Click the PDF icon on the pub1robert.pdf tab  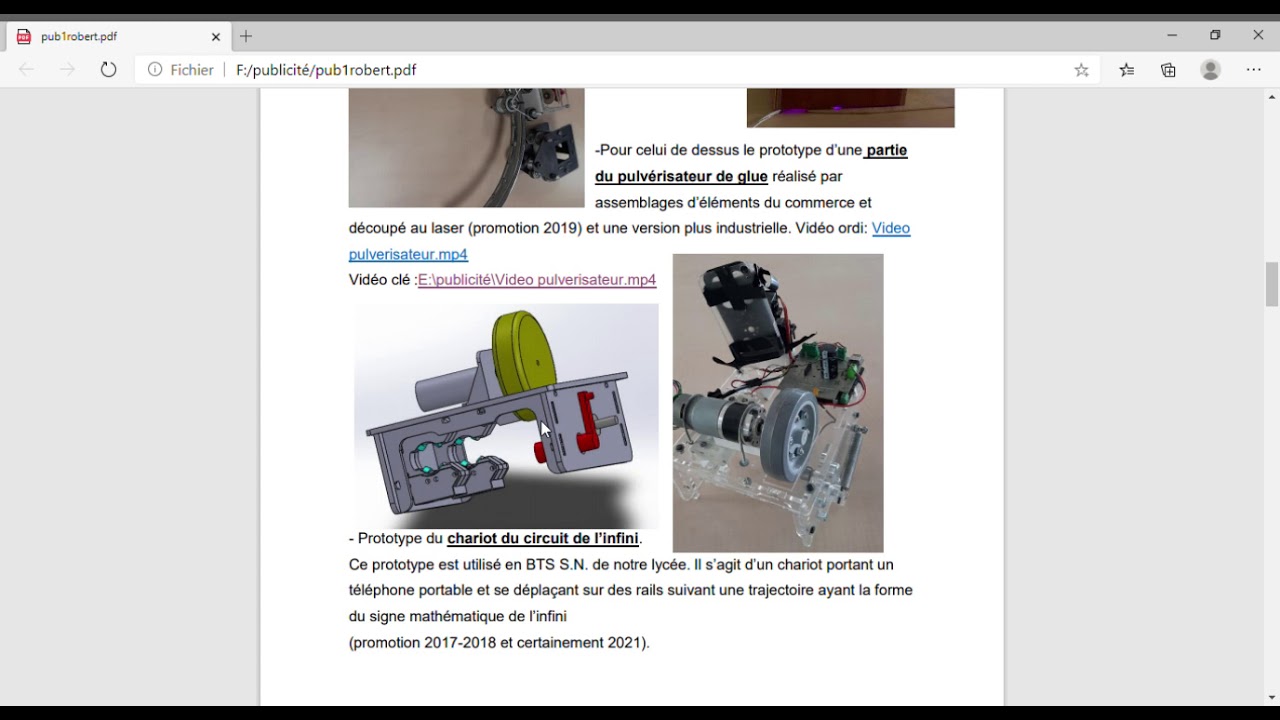24,36
